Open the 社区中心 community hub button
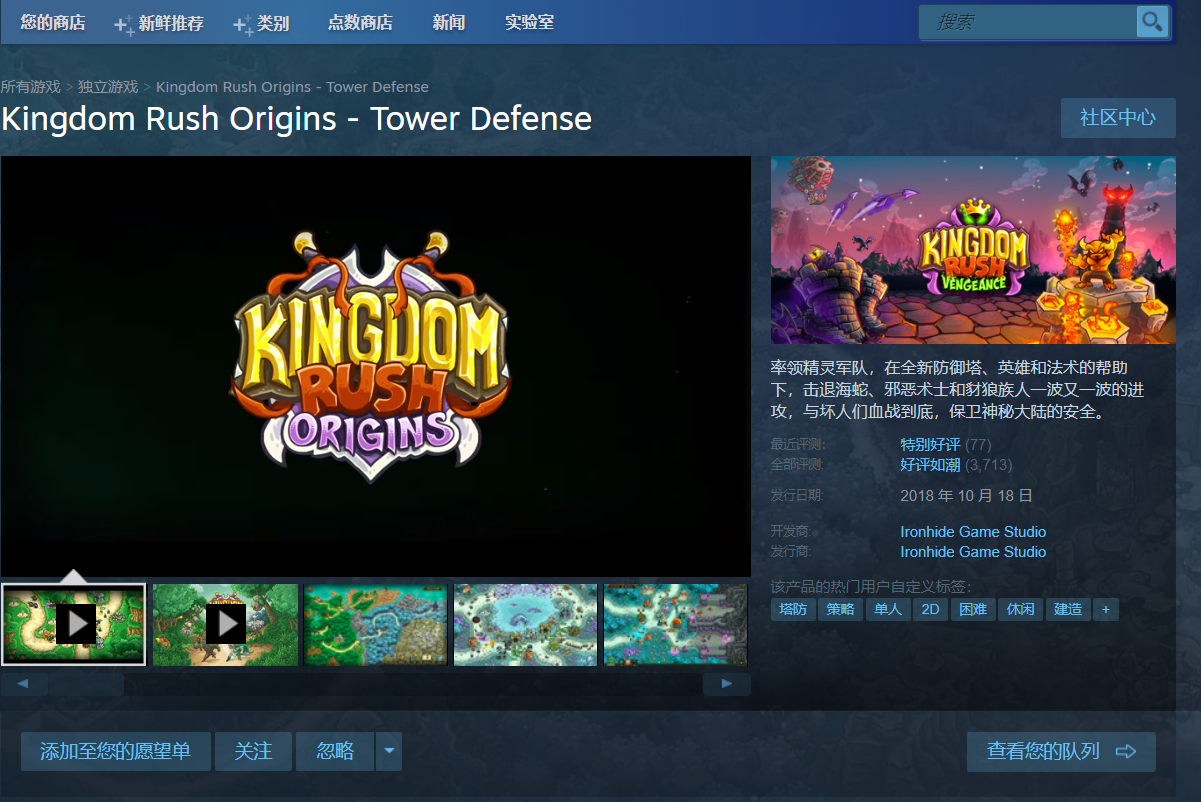 pyautogui.click(x=1118, y=118)
